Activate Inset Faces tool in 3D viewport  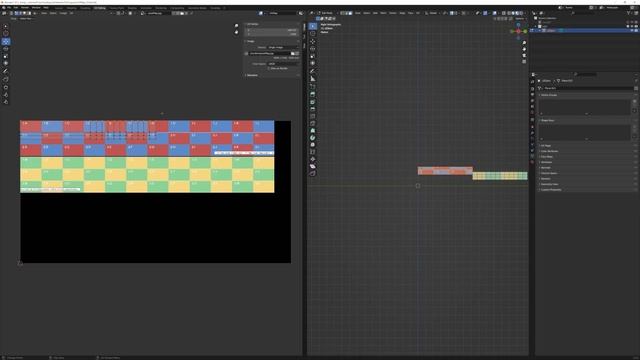(x=313, y=102)
